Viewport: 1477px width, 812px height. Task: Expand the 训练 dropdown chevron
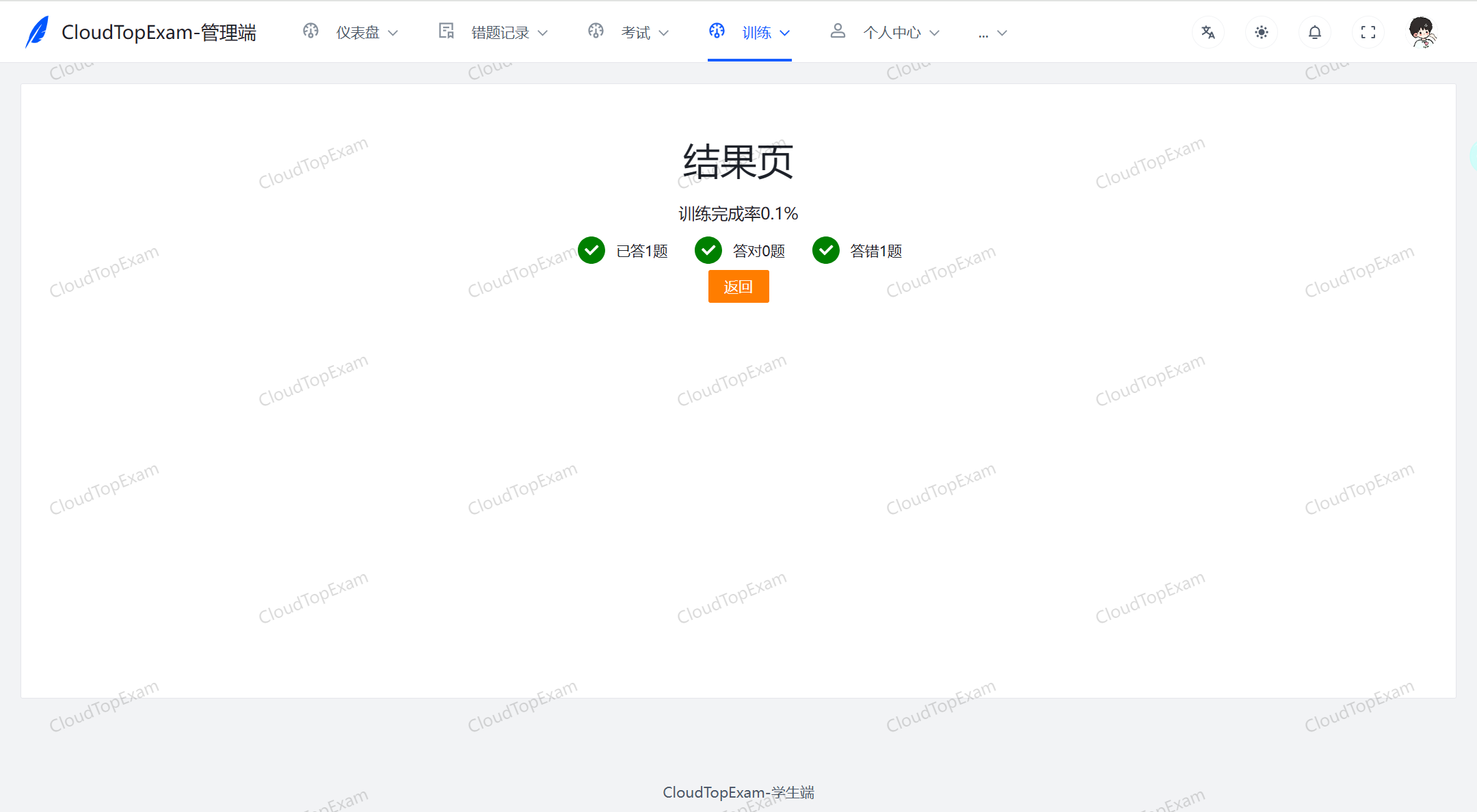tap(786, 32)
